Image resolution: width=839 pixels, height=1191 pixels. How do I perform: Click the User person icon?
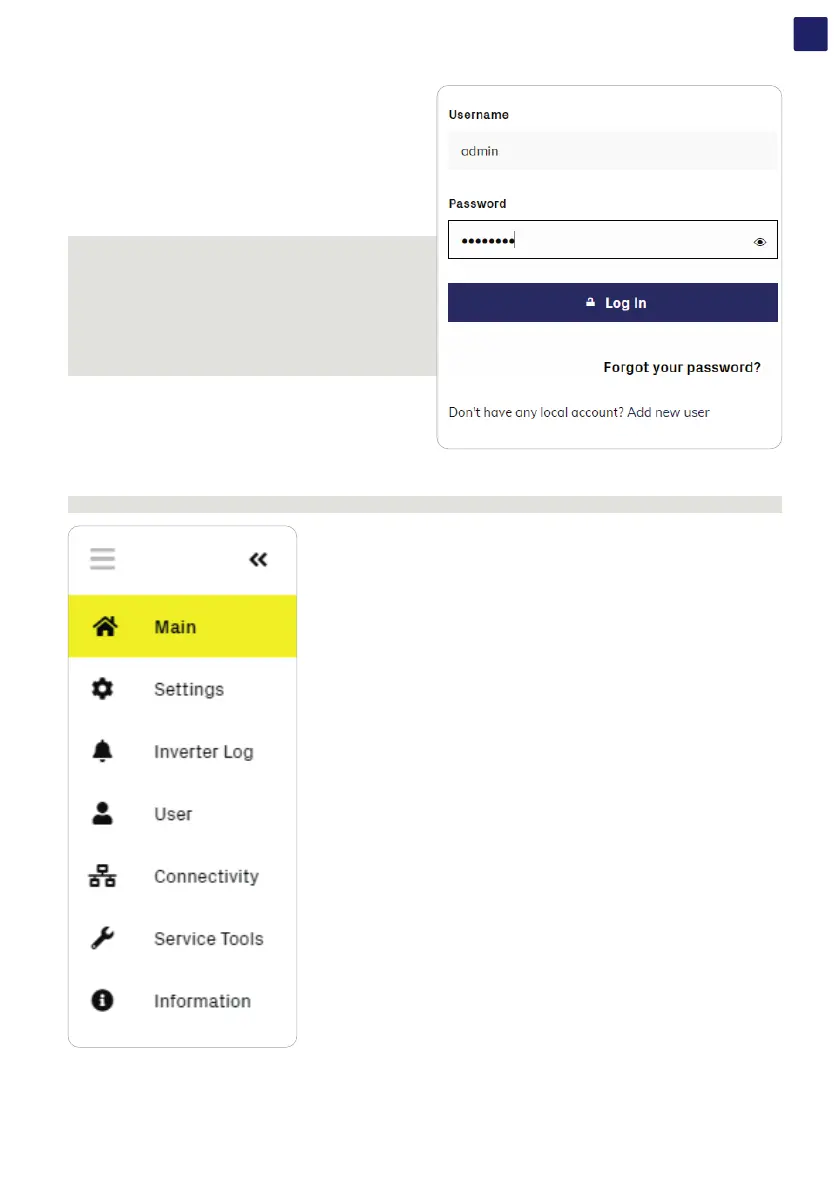click(x=102, y=814)
